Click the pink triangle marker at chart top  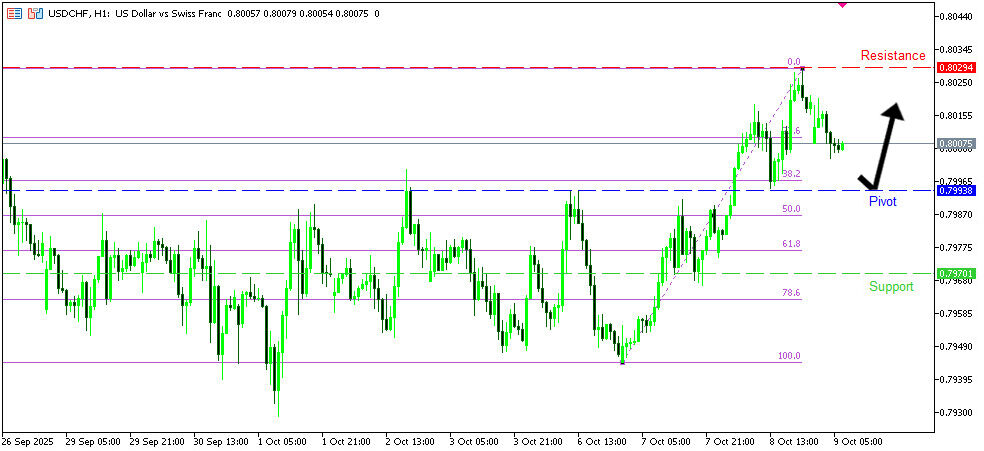click(x=842, y=4)
